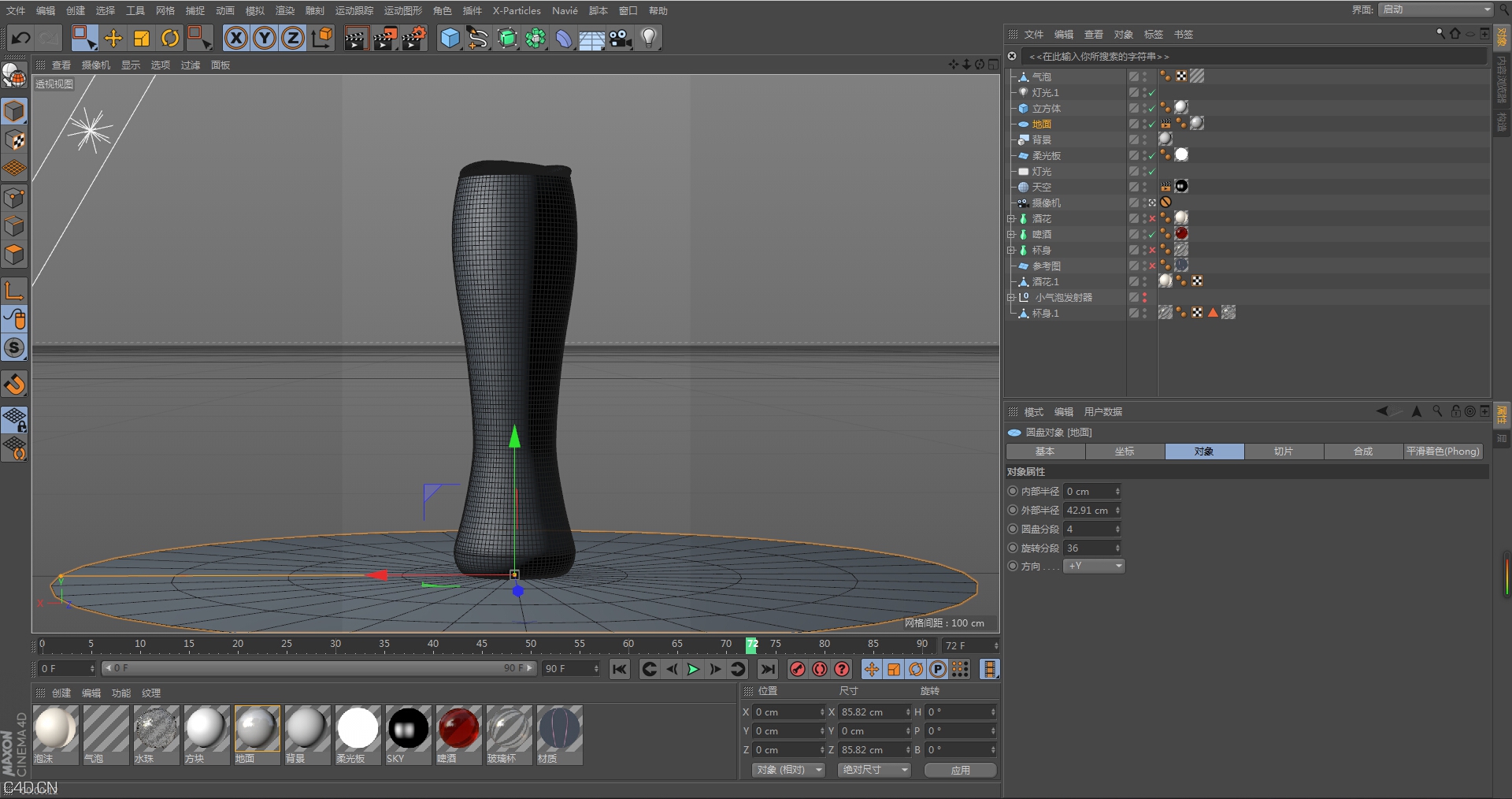Open the 对象 (相对) coordinate dropdown

tap(788, 770)
